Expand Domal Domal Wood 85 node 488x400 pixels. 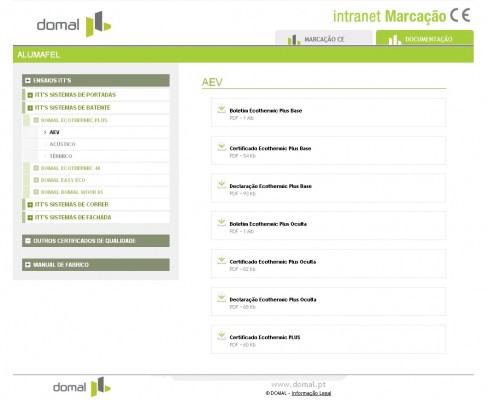tap(36, 192)
